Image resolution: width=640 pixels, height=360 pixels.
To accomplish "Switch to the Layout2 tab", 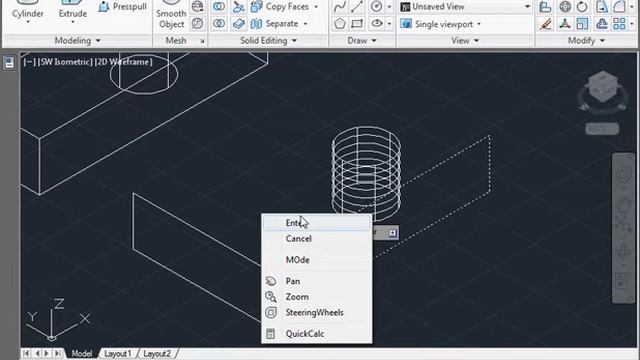I will [157, 353].
